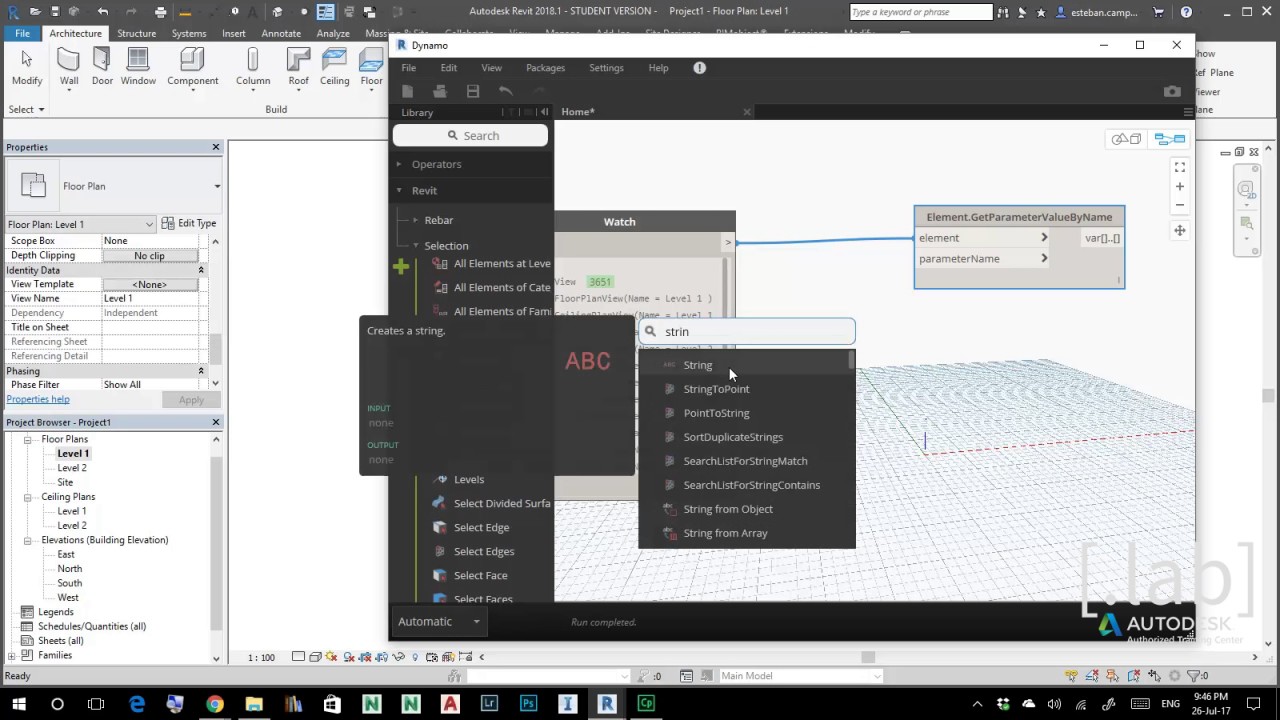Open Revit Systems ribbon tab
The image size is (1280, 720).
[x=189, y=33]
